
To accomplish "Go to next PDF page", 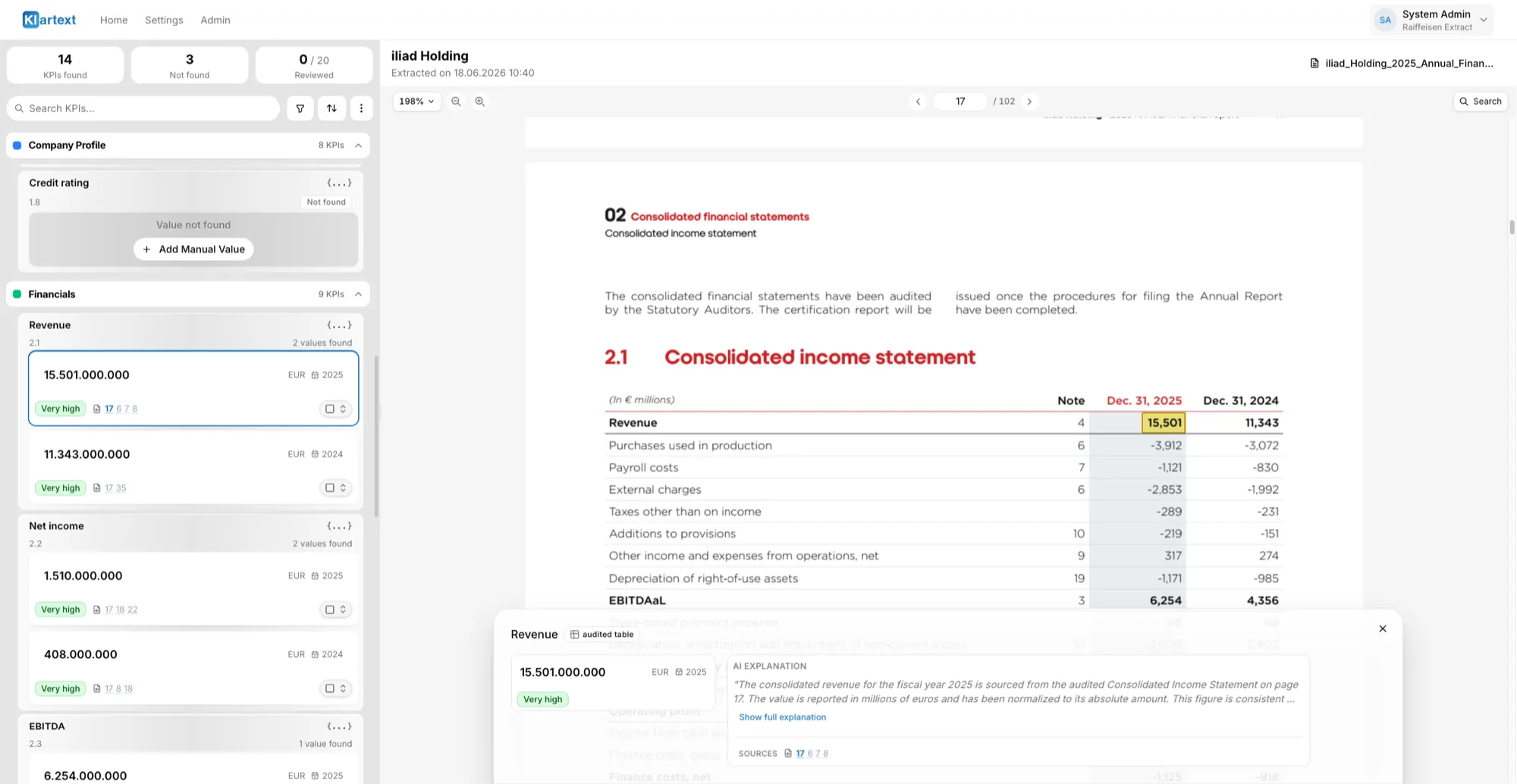I will 1029,102.
